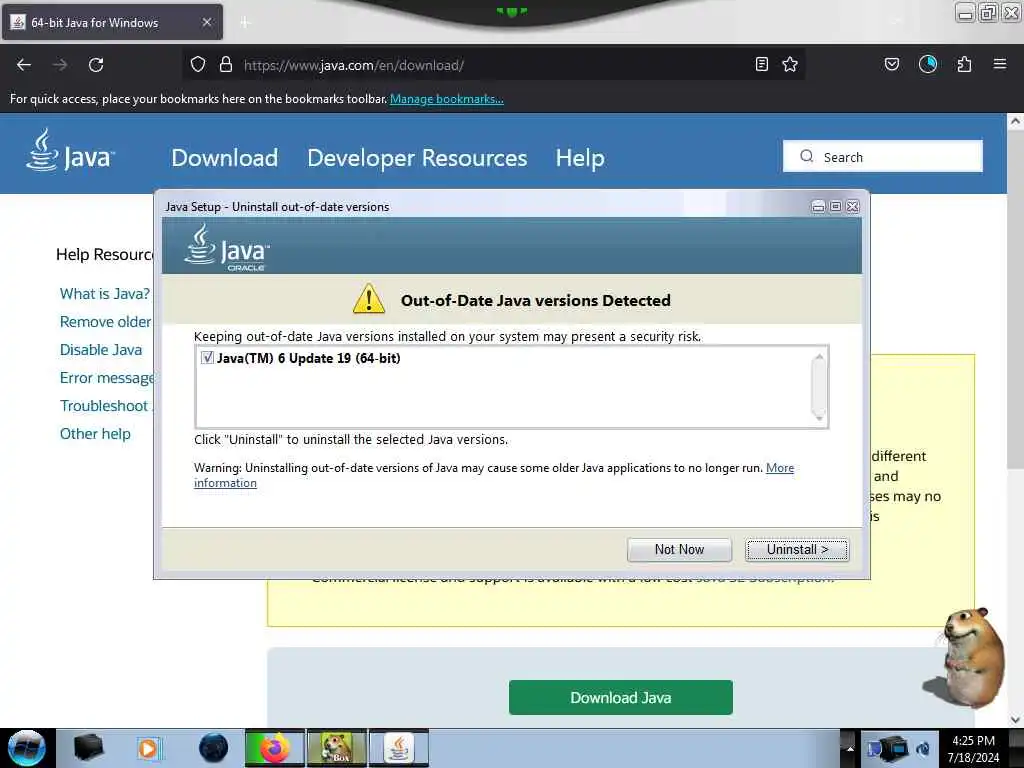Open a new tab with plus button
Viewport: 1024px width, 768px height.
click(x=245, y=23)
